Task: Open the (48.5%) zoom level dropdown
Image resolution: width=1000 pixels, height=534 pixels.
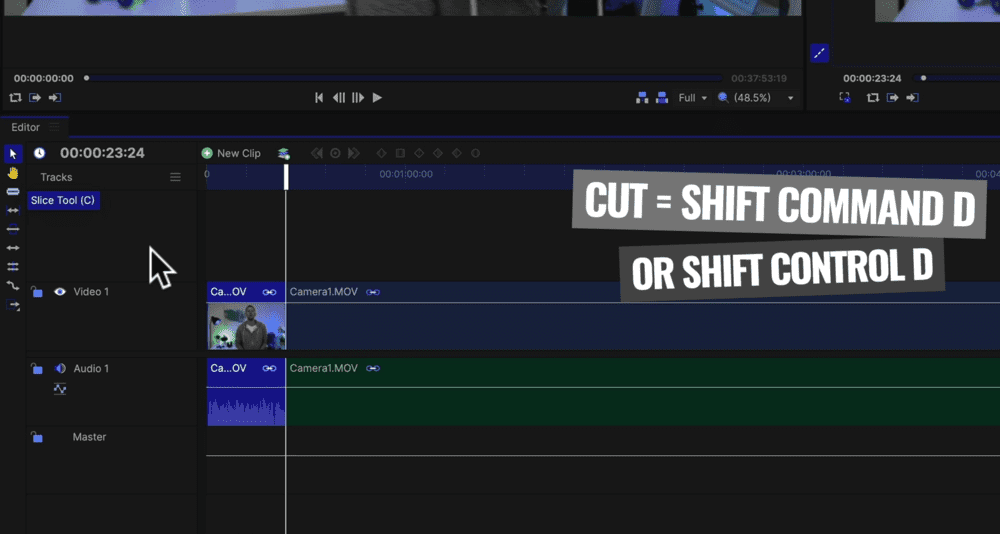Action: (763, 98)
